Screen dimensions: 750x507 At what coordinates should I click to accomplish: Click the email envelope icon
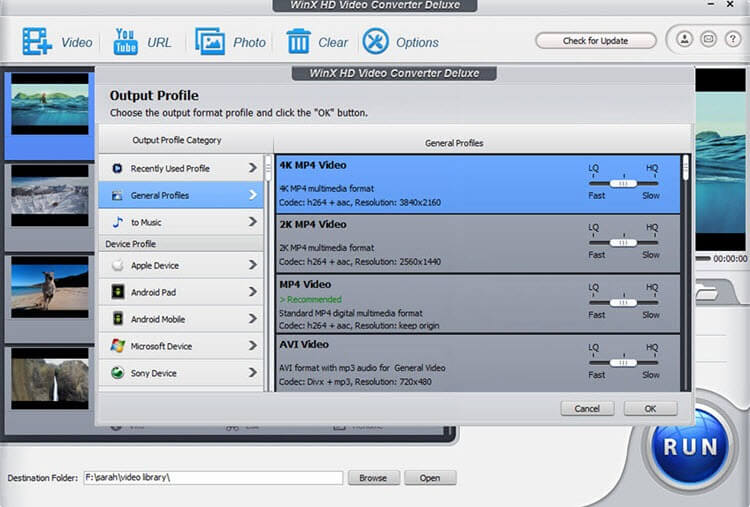click(708, 39)
